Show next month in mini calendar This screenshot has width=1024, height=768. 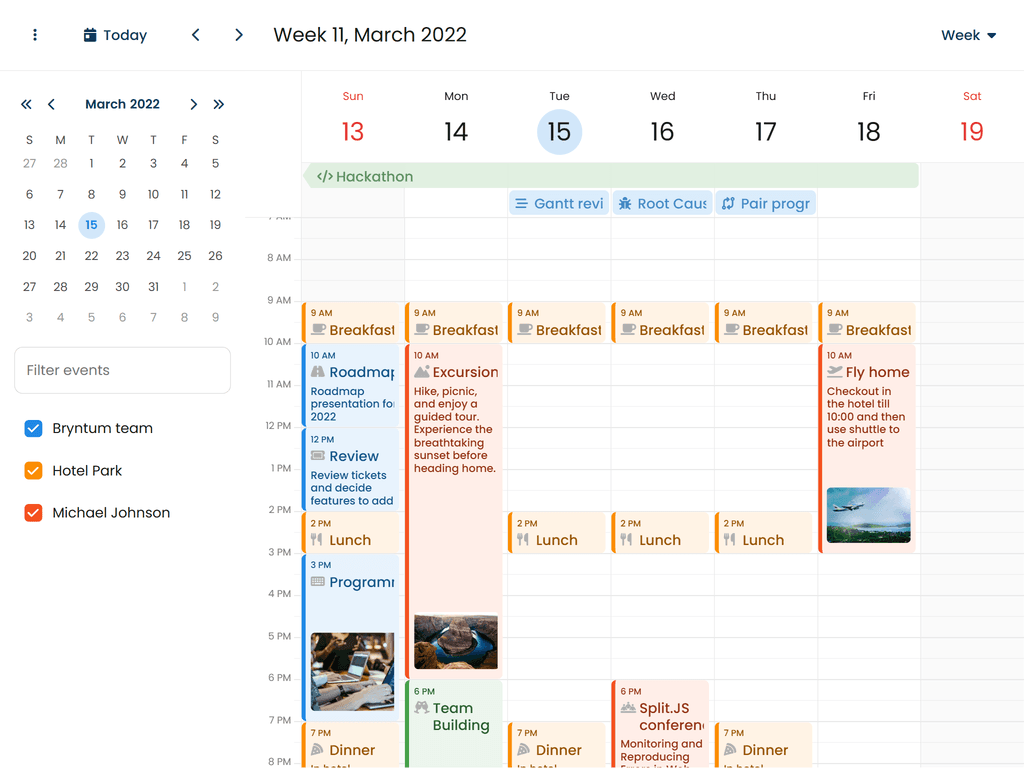pos(193,104)
